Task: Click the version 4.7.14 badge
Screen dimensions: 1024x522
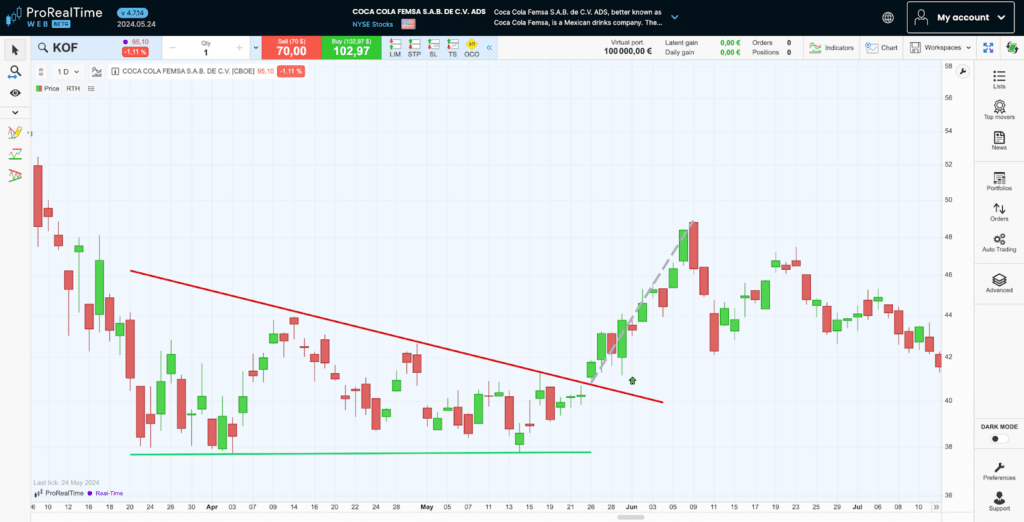Action: point(133,12)
